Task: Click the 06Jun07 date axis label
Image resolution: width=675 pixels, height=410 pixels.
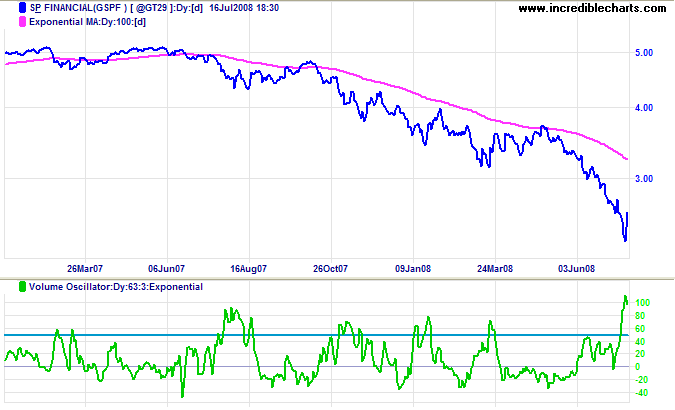Action: (x=167, y=269)
